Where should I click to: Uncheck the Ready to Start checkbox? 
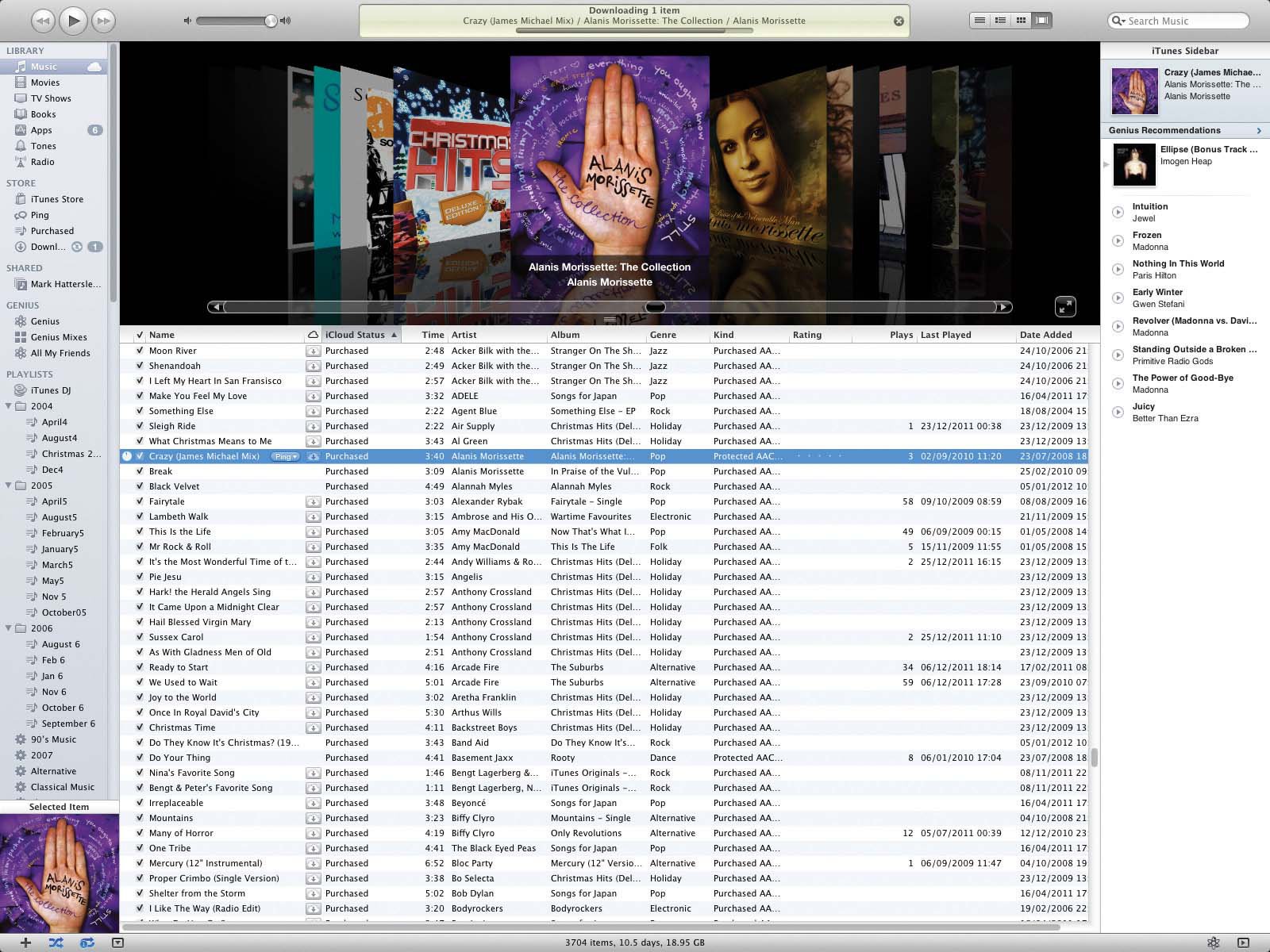140,667
